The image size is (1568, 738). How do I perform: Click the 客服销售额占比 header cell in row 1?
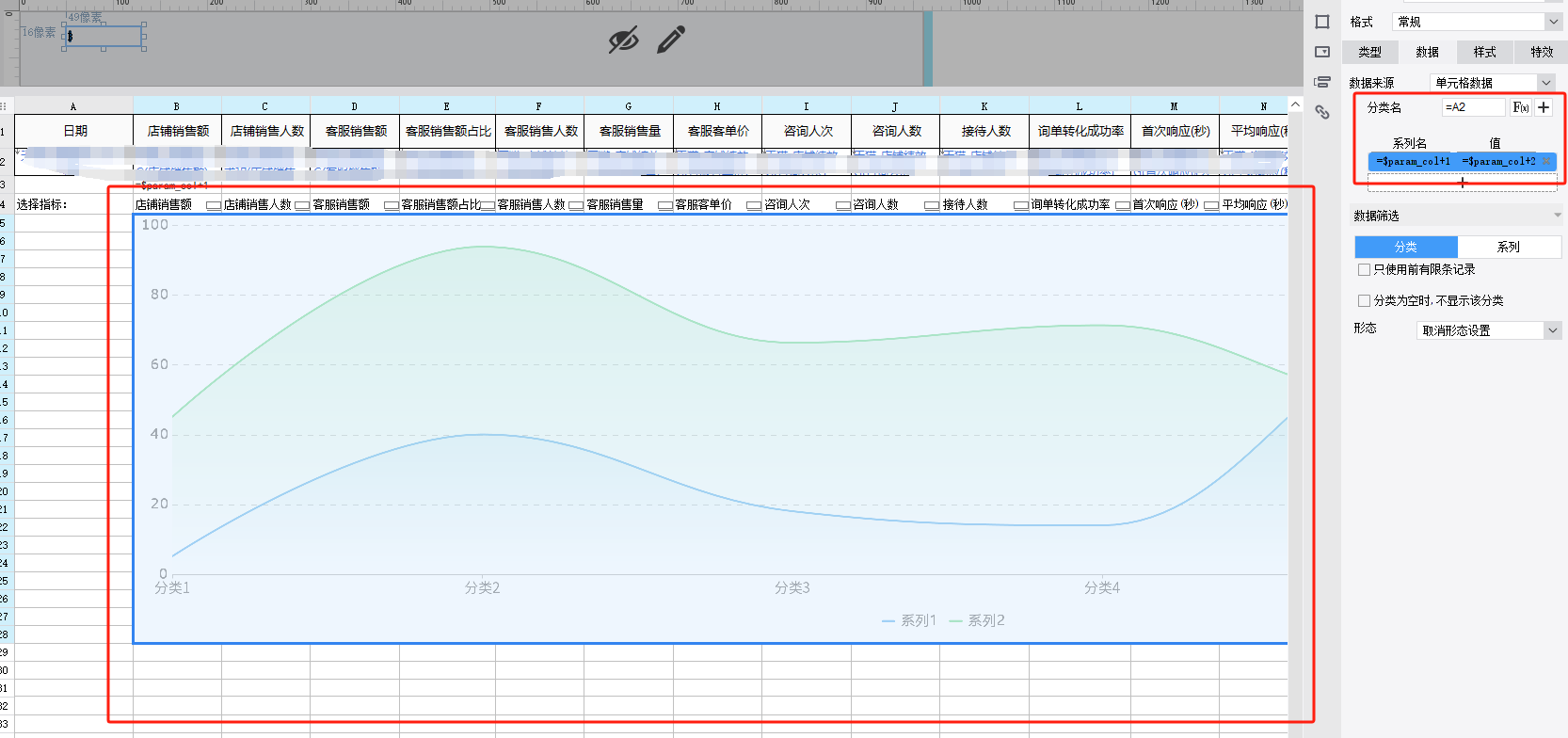448,131
